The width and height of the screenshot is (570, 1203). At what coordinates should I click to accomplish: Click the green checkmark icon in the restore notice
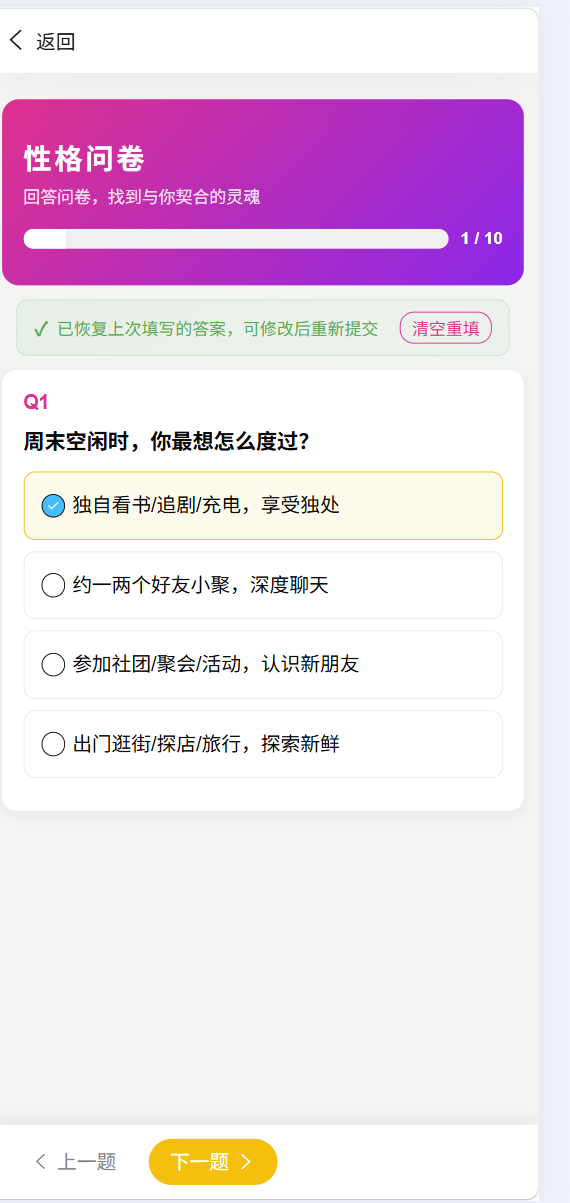click(41, 328)
